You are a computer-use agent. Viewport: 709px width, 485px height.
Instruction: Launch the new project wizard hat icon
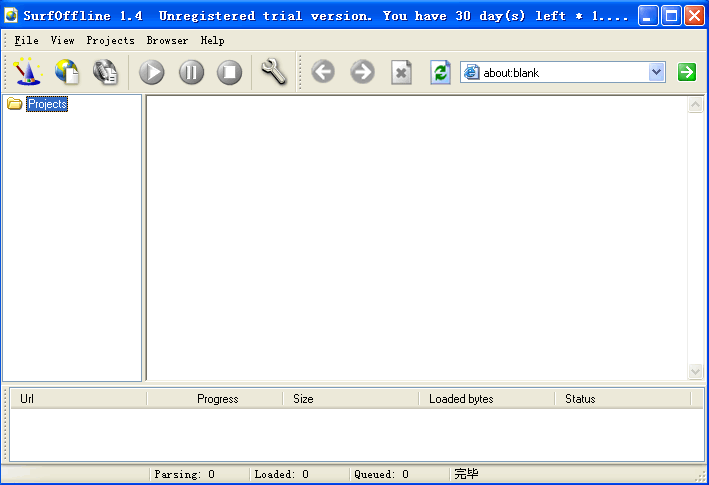pos(28,71)
